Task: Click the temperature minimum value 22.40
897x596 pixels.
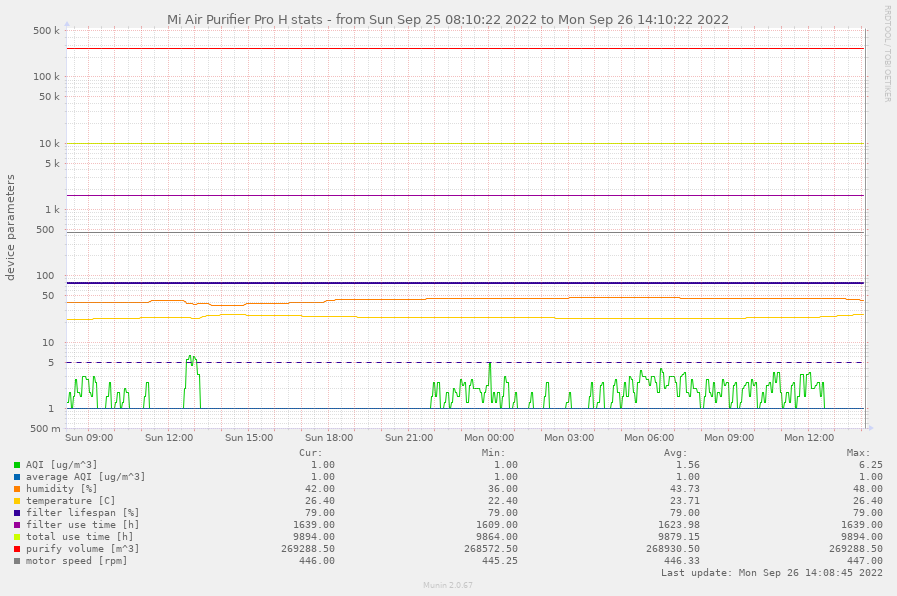Action: click(503, 501)
